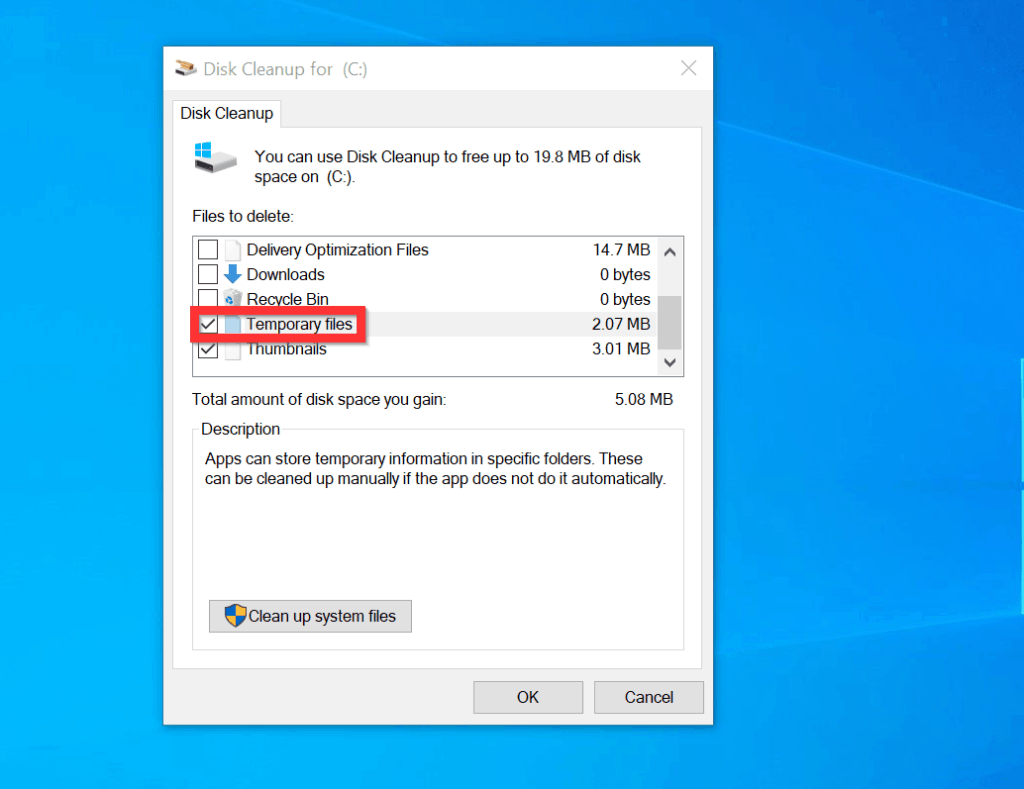Click the Recycle Bin icon in list
1024x789 pixels.
[x=233, y=299]
